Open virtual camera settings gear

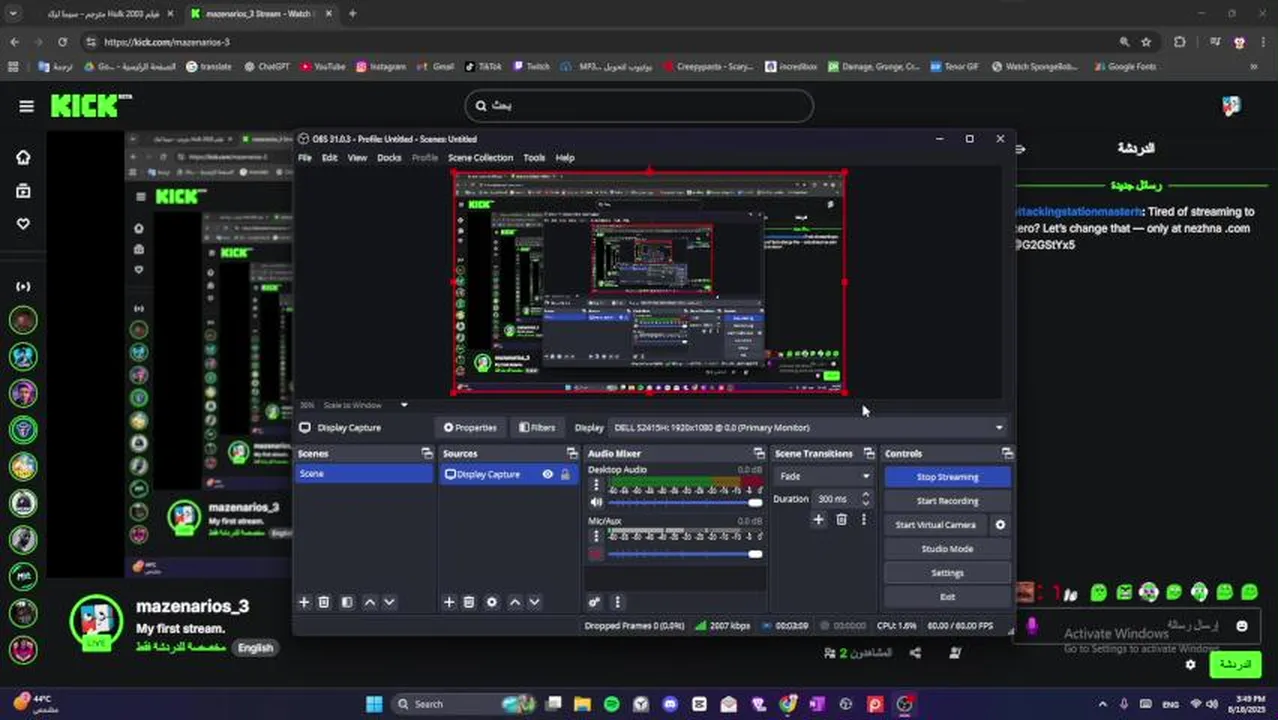(1000, 525)
